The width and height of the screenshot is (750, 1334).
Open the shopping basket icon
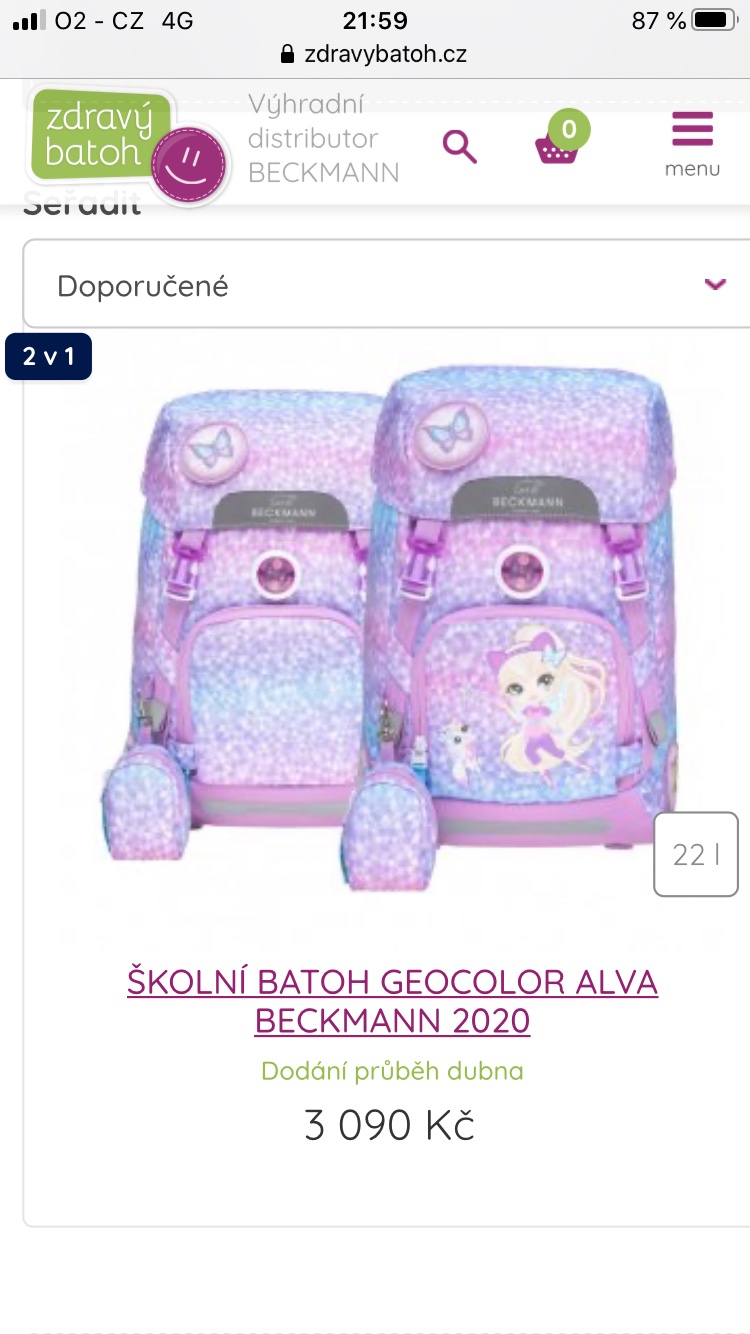tap(557, 150)
